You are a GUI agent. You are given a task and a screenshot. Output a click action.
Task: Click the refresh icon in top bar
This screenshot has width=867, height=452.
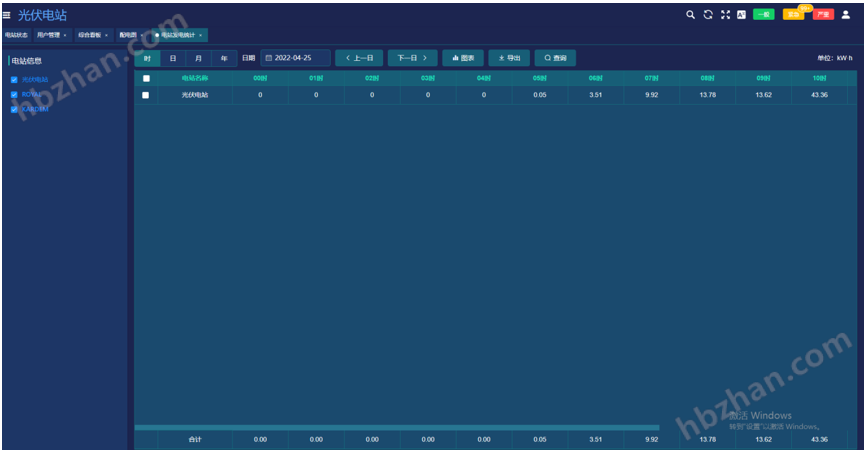click(708, 15)
